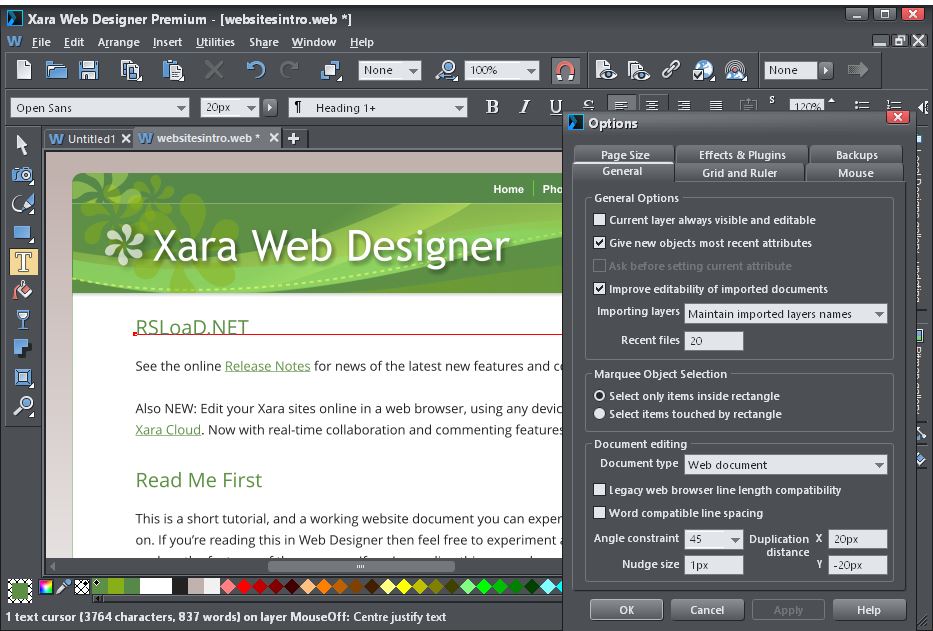The width and height of the screenshot is (933, 631).
Task: Open the Arrange menu
Action: (118, 42)
